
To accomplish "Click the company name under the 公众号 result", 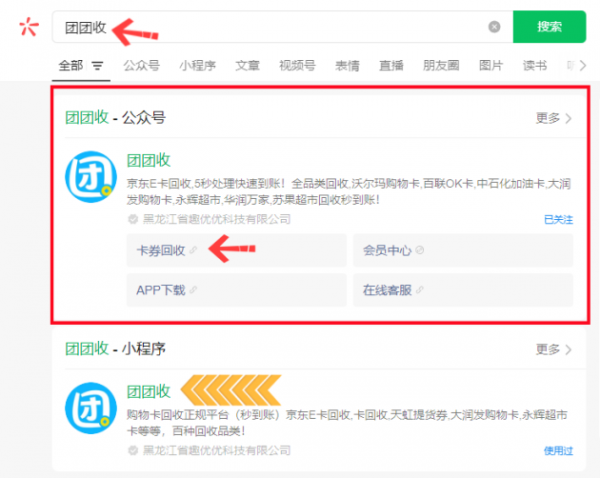I will tap(217, 219).
